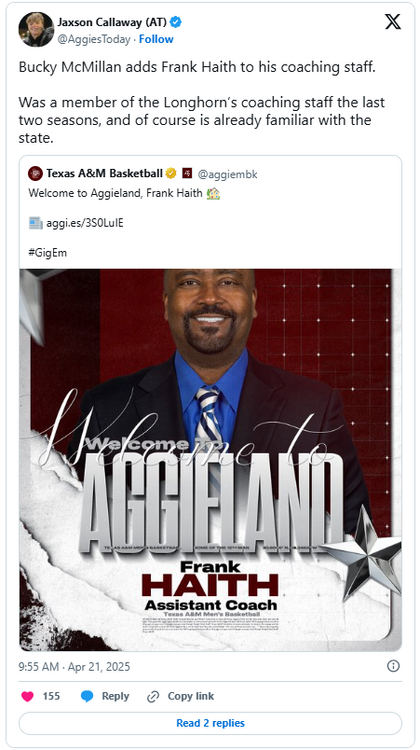Like the tweet with the heart icon
The height and width of the screenshot is (750, 420).
coord(28,696)
